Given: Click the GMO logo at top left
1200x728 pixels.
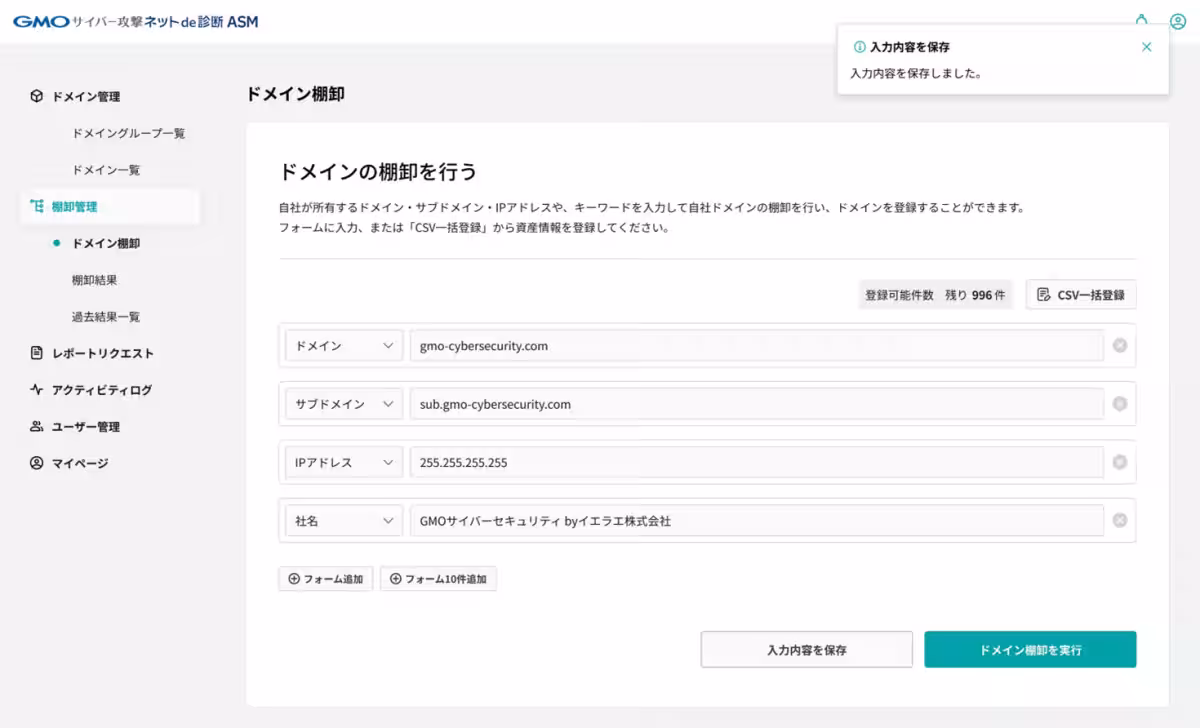Looking at the screenshot, I should 37,20.
